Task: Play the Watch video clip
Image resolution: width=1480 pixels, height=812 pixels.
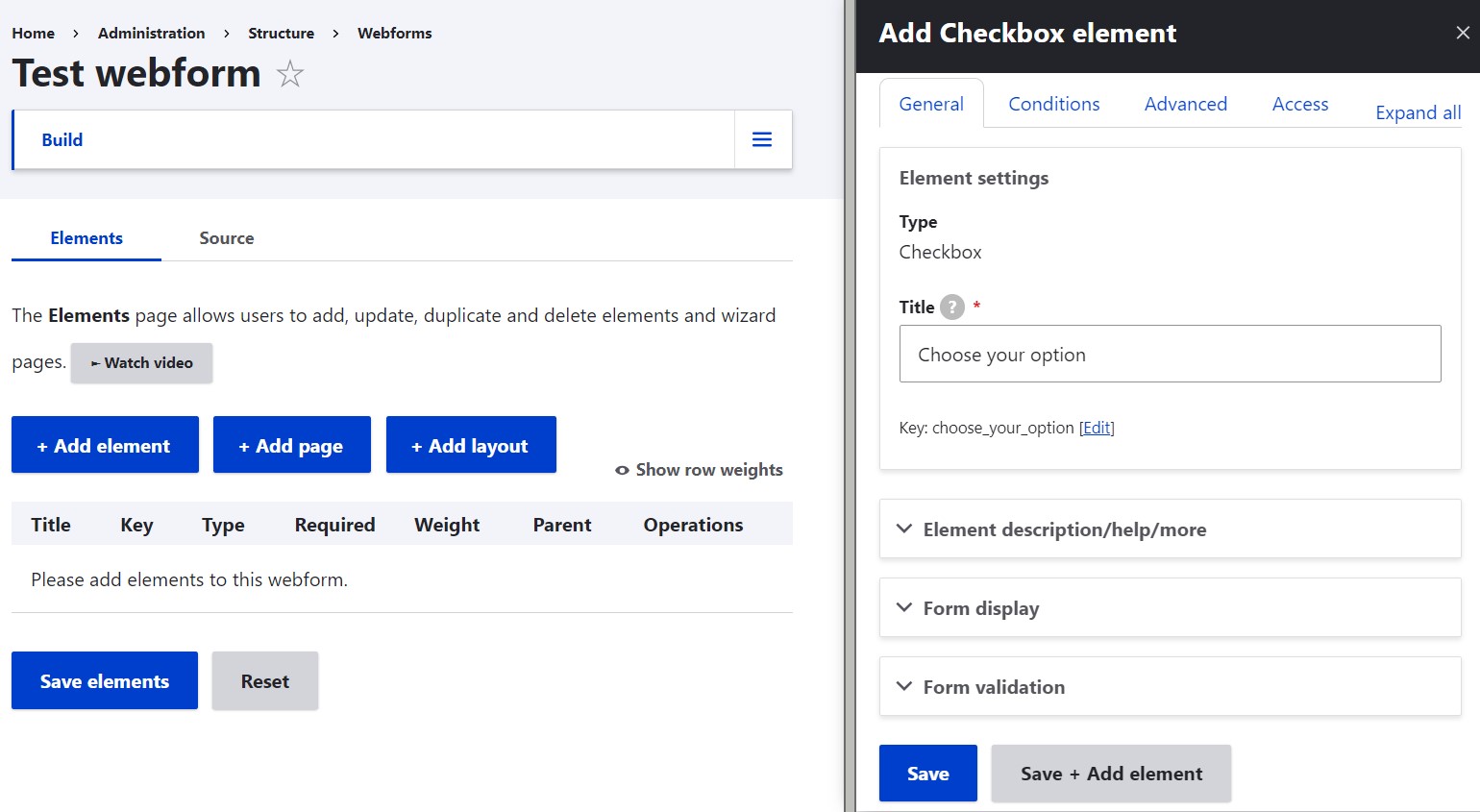Action: coord(140,362)
